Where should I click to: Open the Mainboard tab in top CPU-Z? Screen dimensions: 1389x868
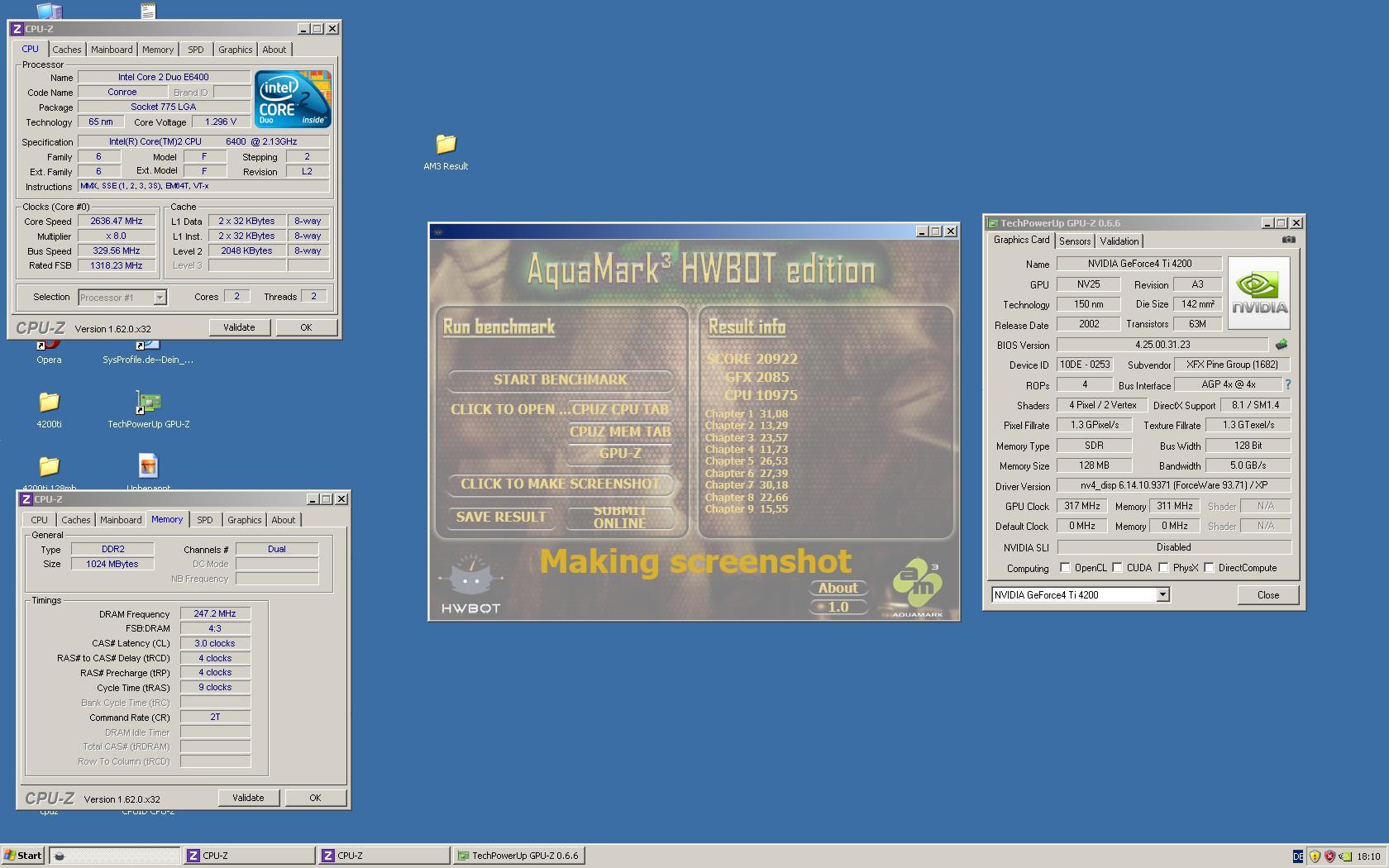tap(112, 50)
